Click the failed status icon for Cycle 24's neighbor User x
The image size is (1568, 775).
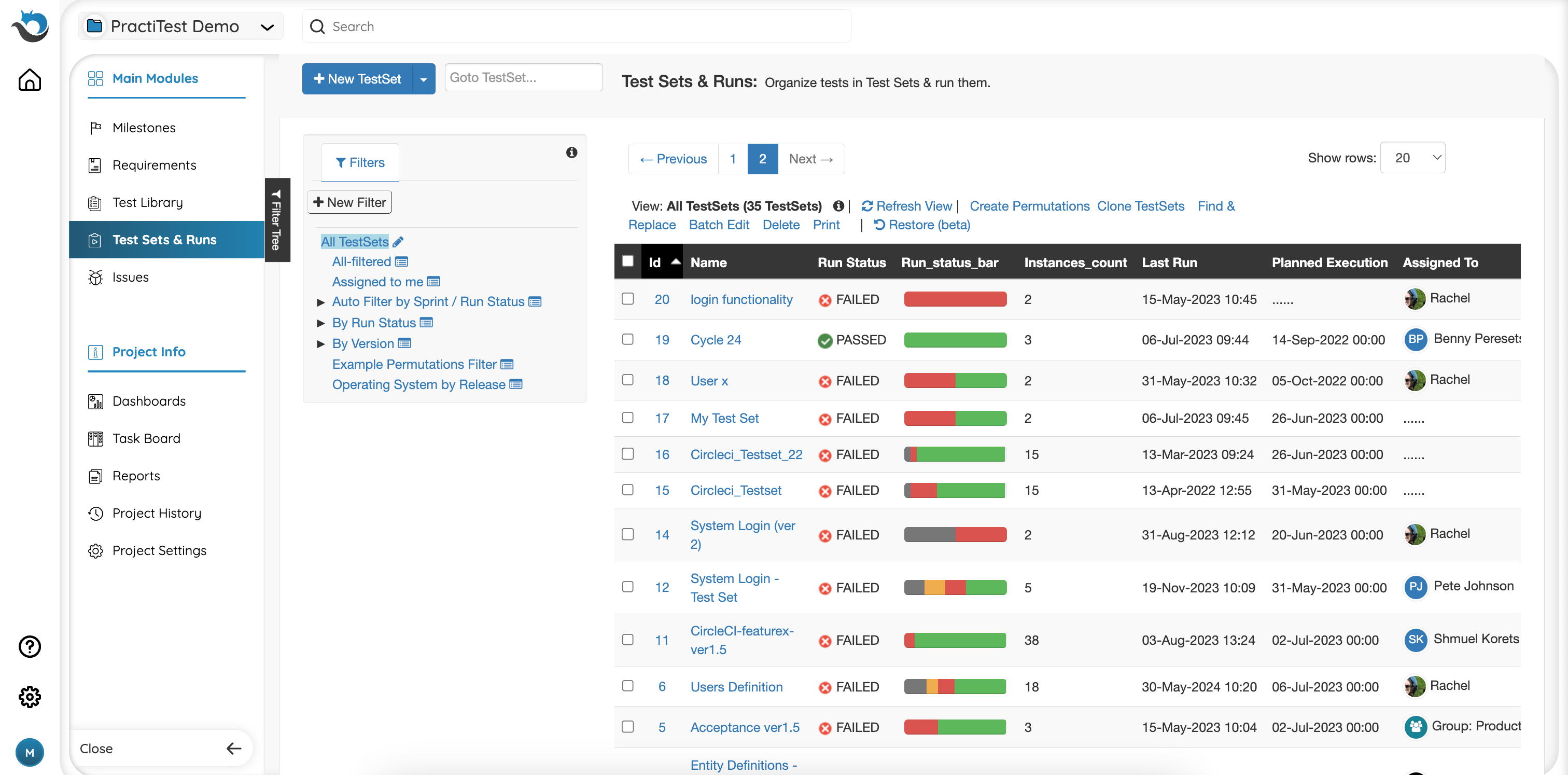click(x=825, y=381)
